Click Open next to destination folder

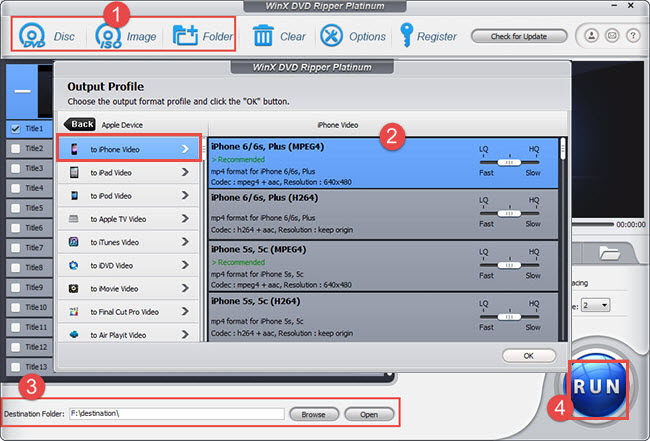click(369, 414)
